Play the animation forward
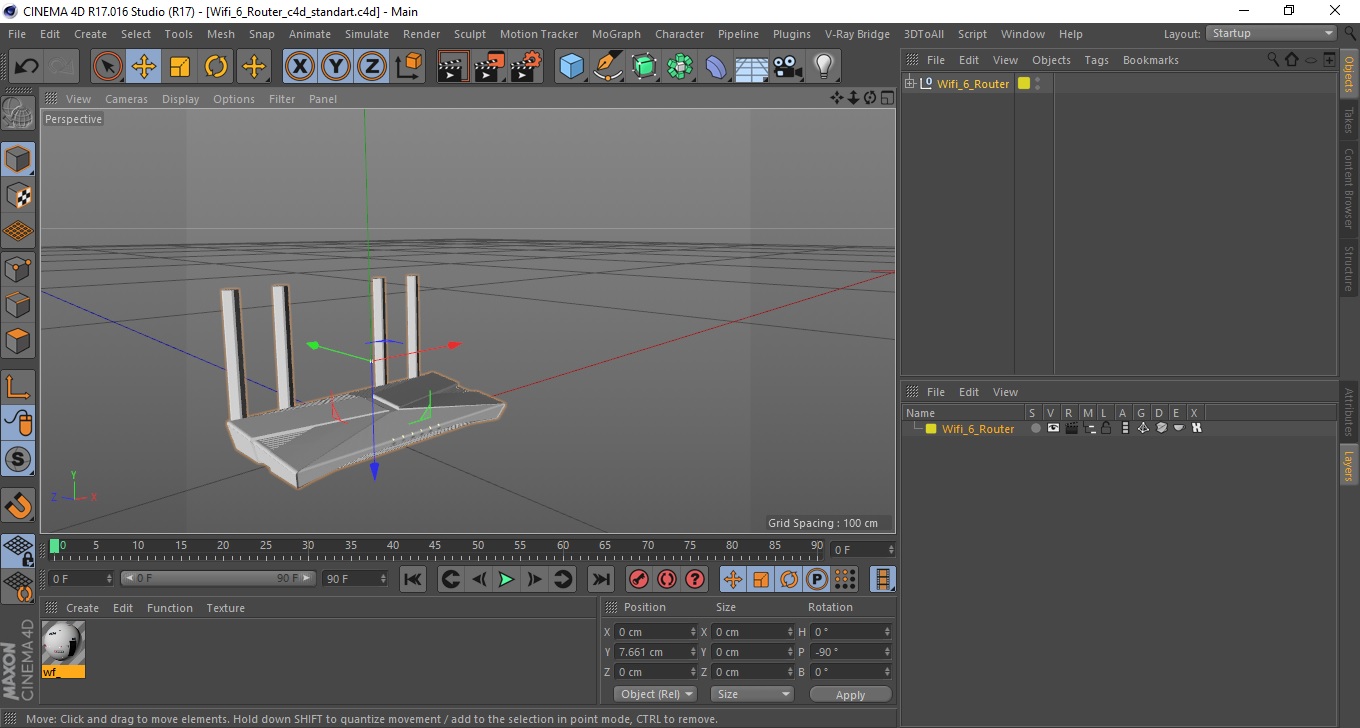This screenshot has width=1360, height=728. 506,579
